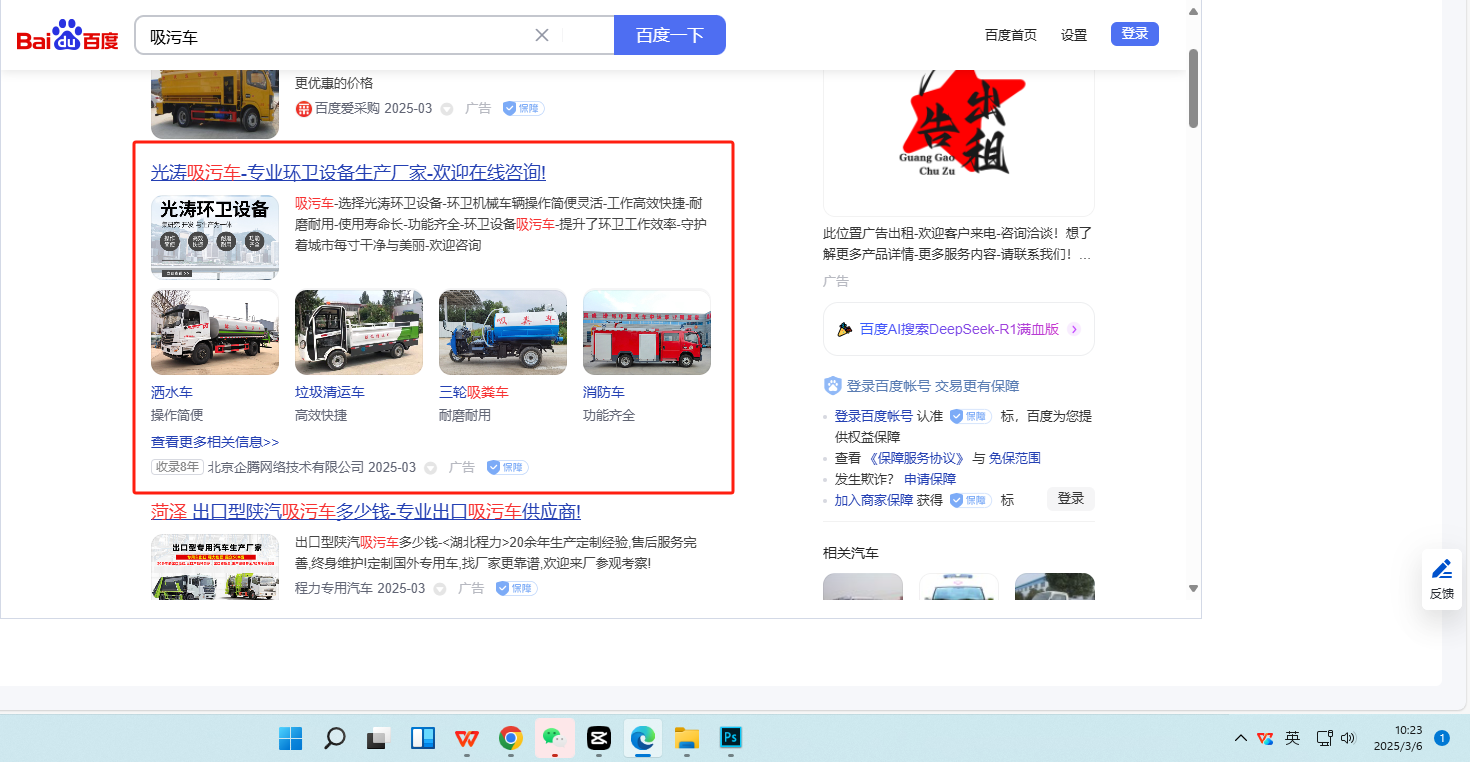Click the 登录 button beside 加入商家保障
The height and width of the screenshot is (762, 1470).
[1071, 498]
